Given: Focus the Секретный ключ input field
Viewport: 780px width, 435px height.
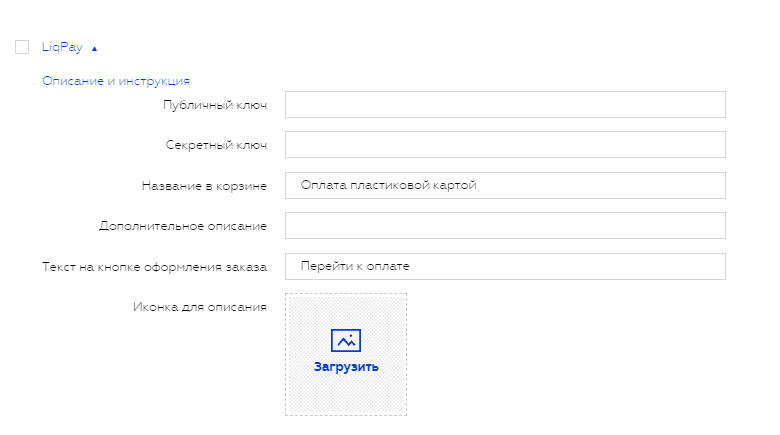Looking at the screenshot, I should coord(505,145).
